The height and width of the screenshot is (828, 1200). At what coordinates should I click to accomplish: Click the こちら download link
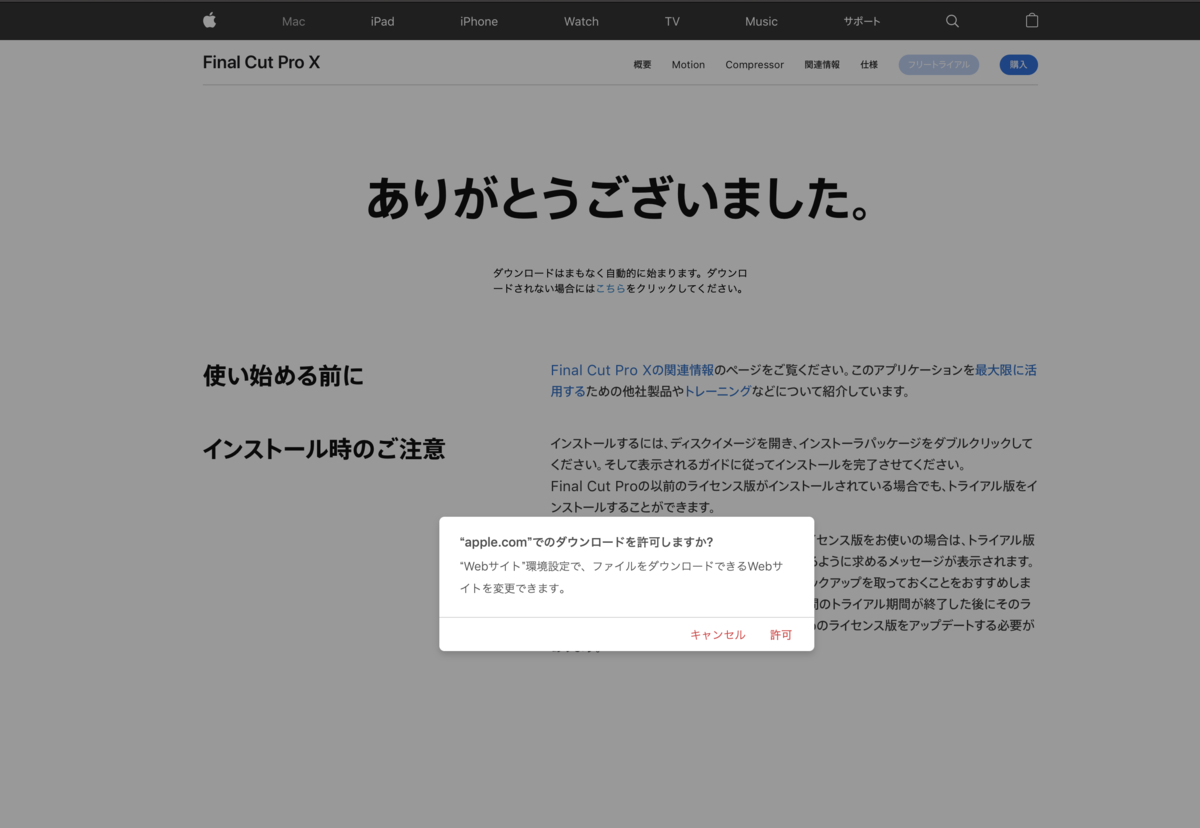coord(611,287)
